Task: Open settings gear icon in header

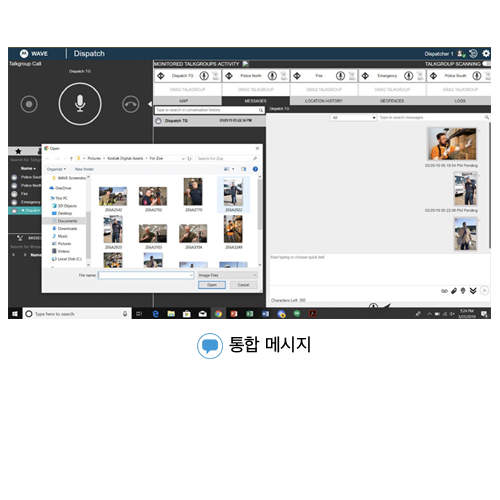Action: [486, 53]
